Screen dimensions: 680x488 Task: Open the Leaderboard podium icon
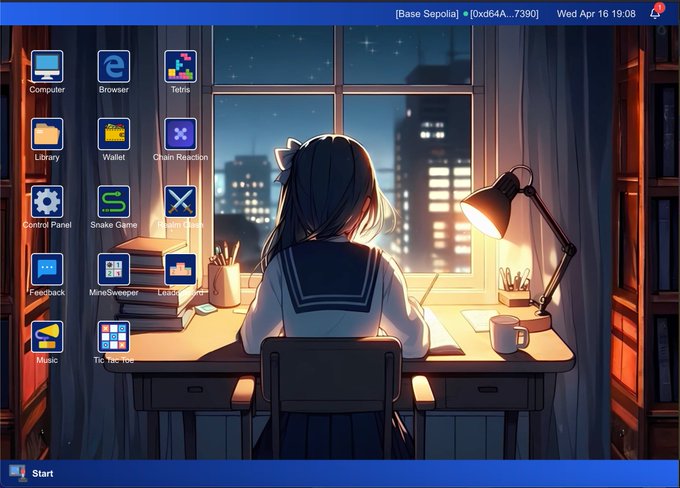(180, 269)
